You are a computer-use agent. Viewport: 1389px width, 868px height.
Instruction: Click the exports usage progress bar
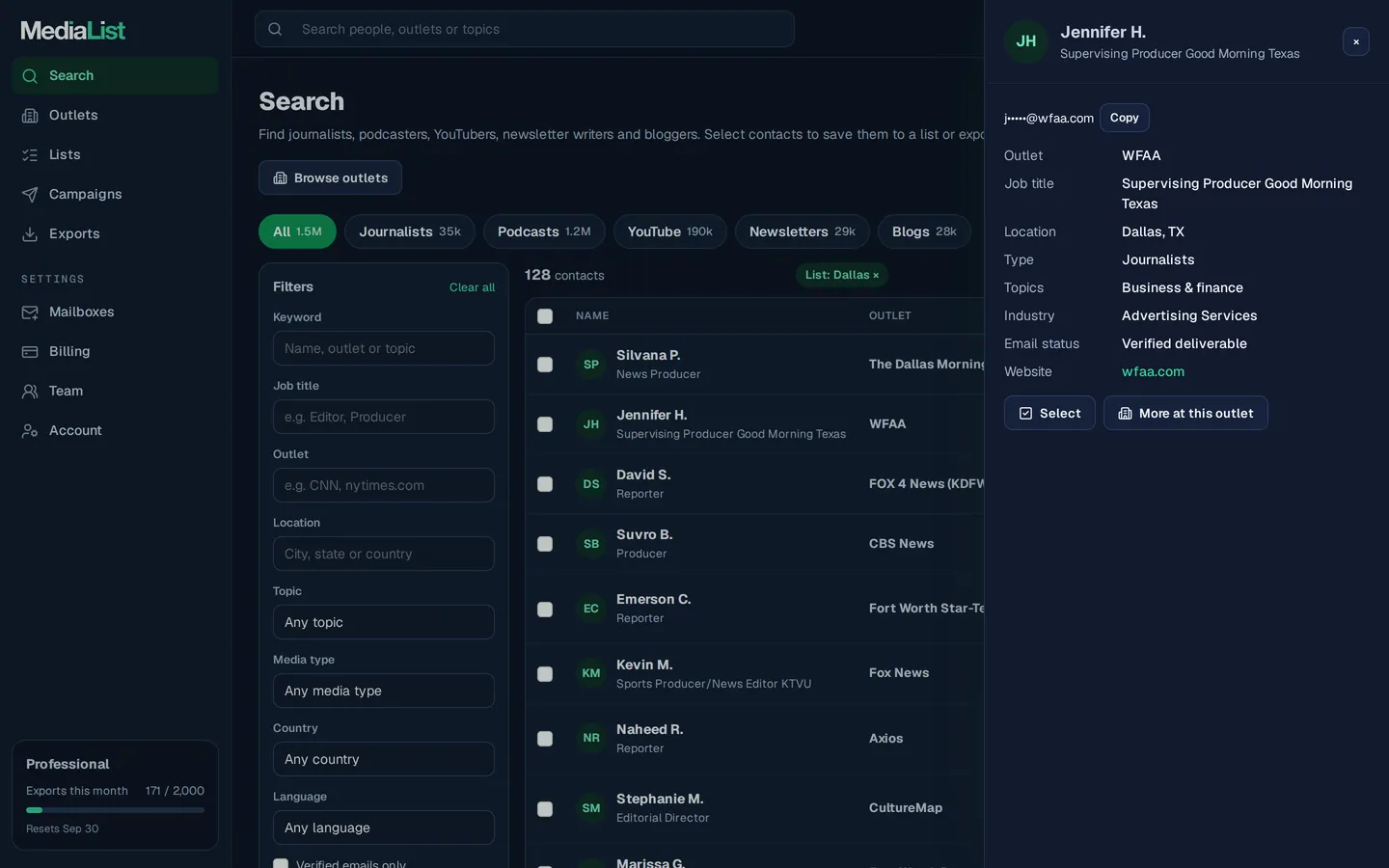click(x=115, y=810)
